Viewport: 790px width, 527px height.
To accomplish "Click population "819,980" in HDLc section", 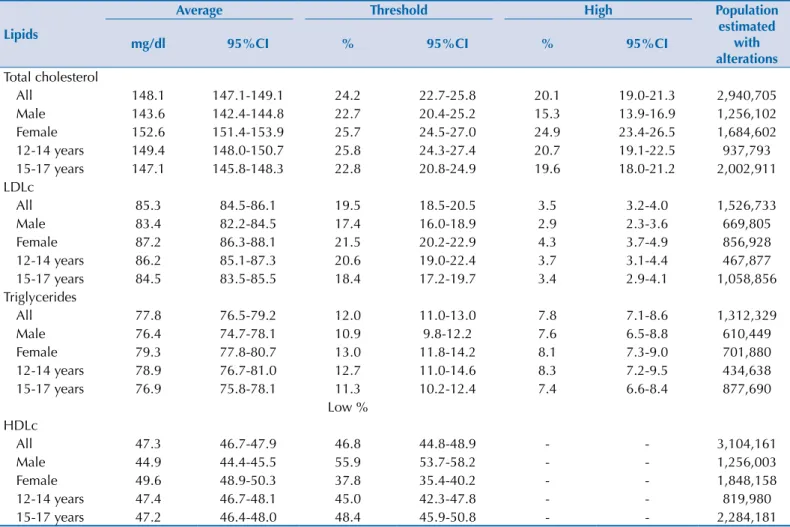I will point(747,499).
